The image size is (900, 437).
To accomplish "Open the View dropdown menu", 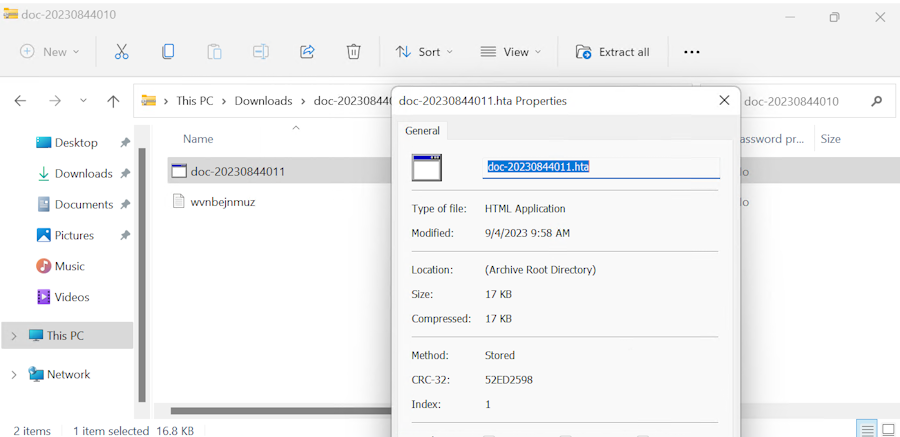I will (x=510, y=52).
